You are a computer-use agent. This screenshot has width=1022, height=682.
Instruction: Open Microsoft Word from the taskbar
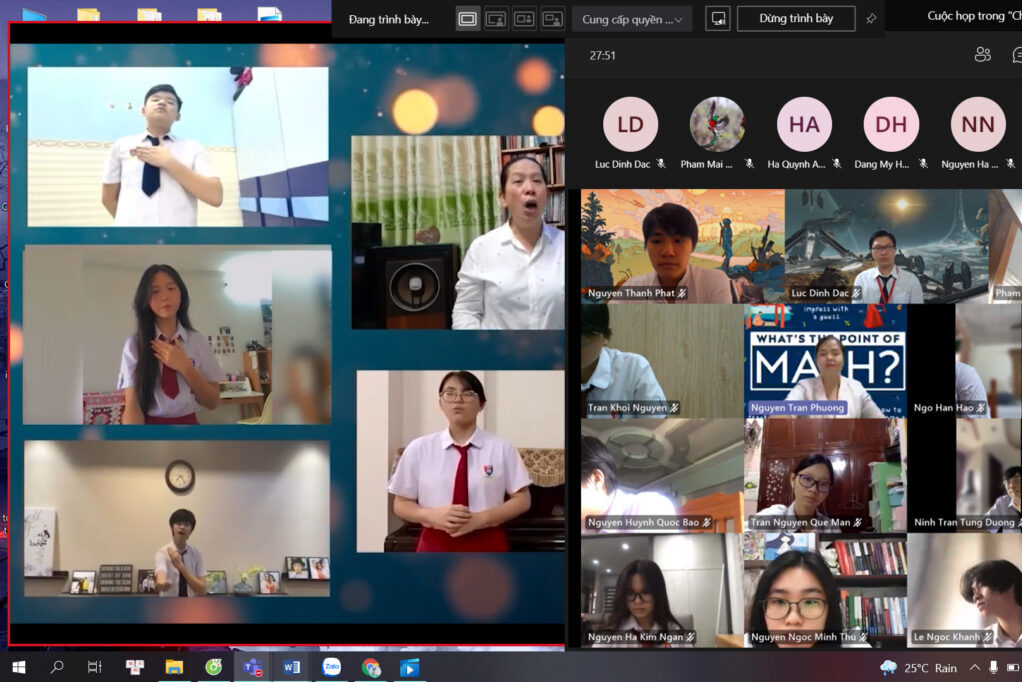[x=291, y=667]
